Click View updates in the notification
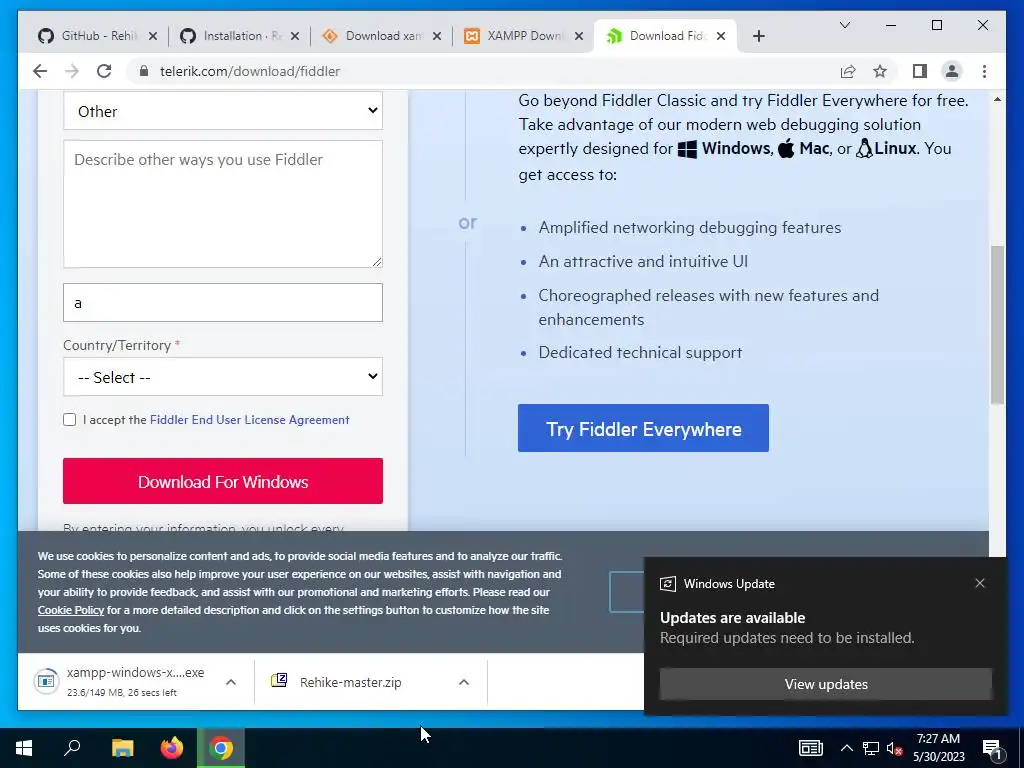 click(826, 684)
